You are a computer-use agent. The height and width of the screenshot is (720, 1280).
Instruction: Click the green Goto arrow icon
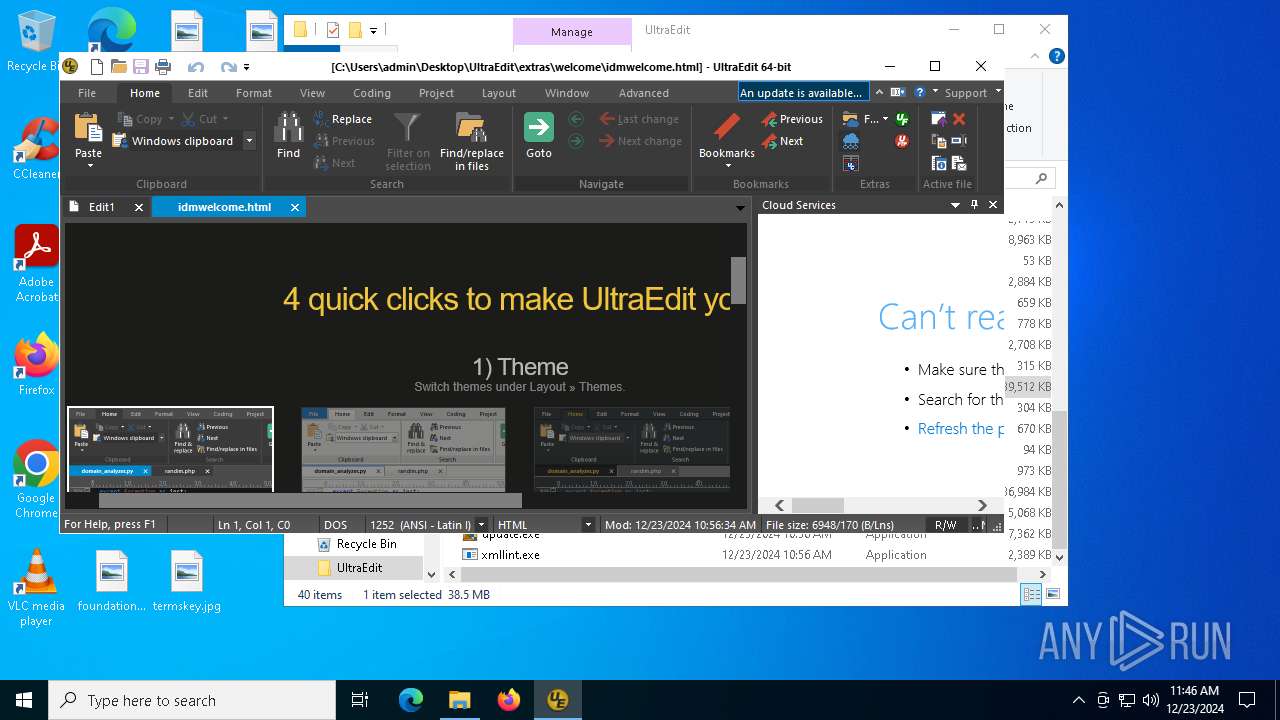pos(539,127)
